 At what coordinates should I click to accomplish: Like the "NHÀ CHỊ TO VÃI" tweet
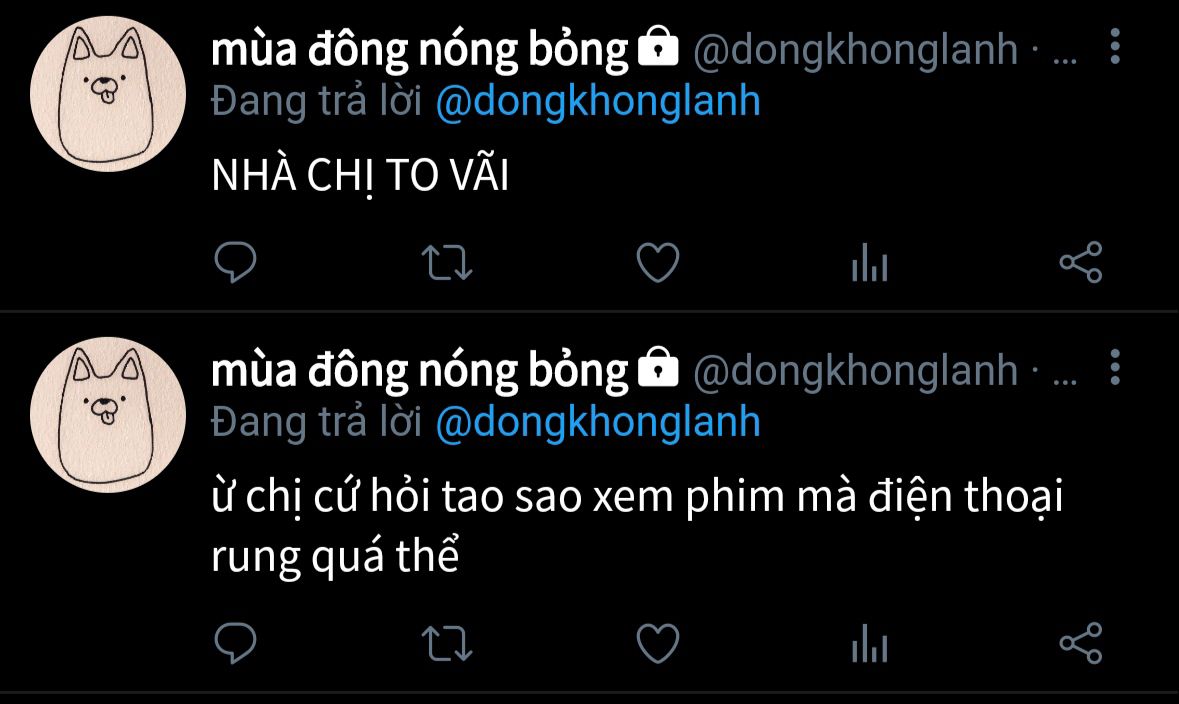(x=658, y=262)
